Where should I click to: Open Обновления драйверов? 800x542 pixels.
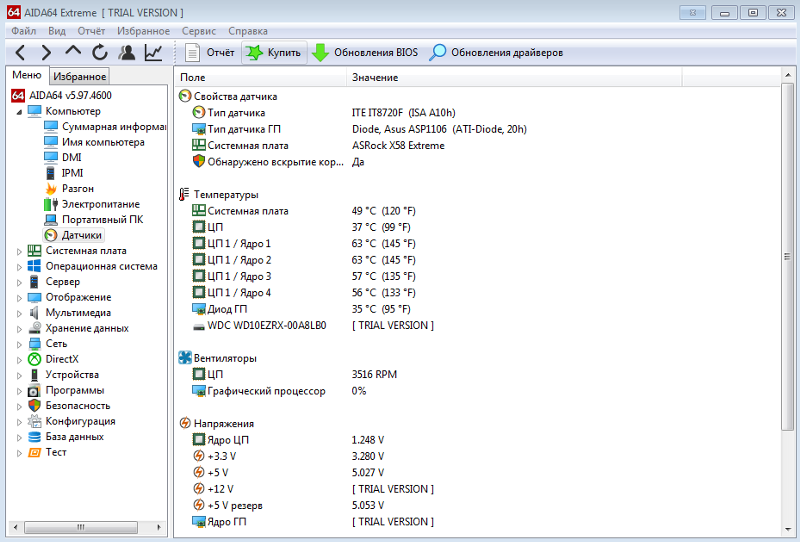496,52
